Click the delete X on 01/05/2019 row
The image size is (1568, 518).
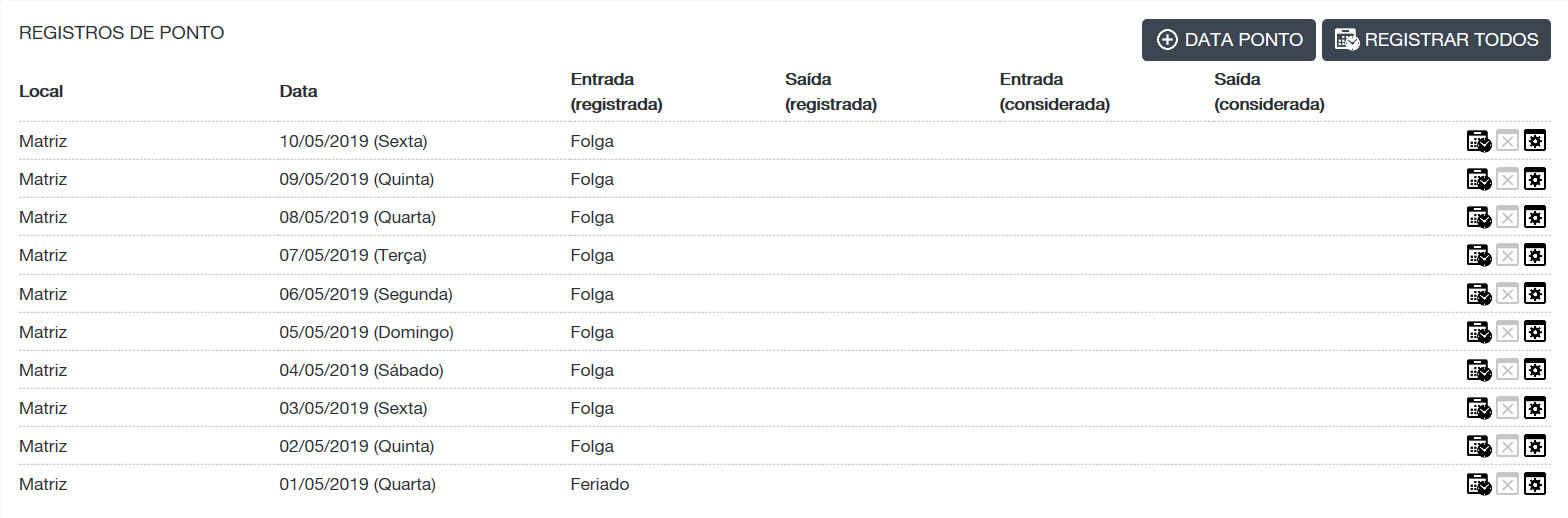click(x=1507, y=485)
